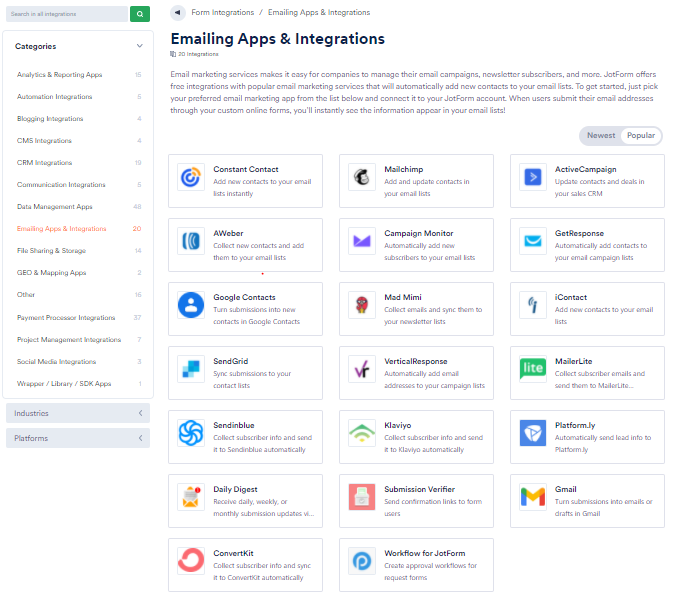Click the back arrow beside breadcrumb
Viewport: 678px width, 595px height.
click(177, 13)
